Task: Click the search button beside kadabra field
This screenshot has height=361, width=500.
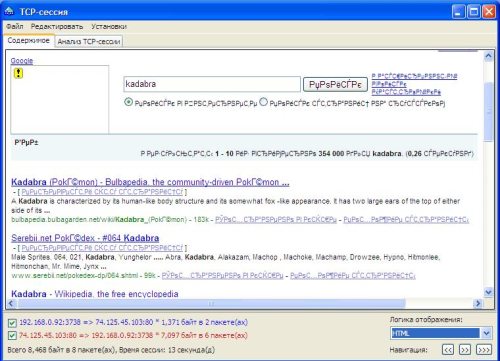Action: (x=335, y=84)
